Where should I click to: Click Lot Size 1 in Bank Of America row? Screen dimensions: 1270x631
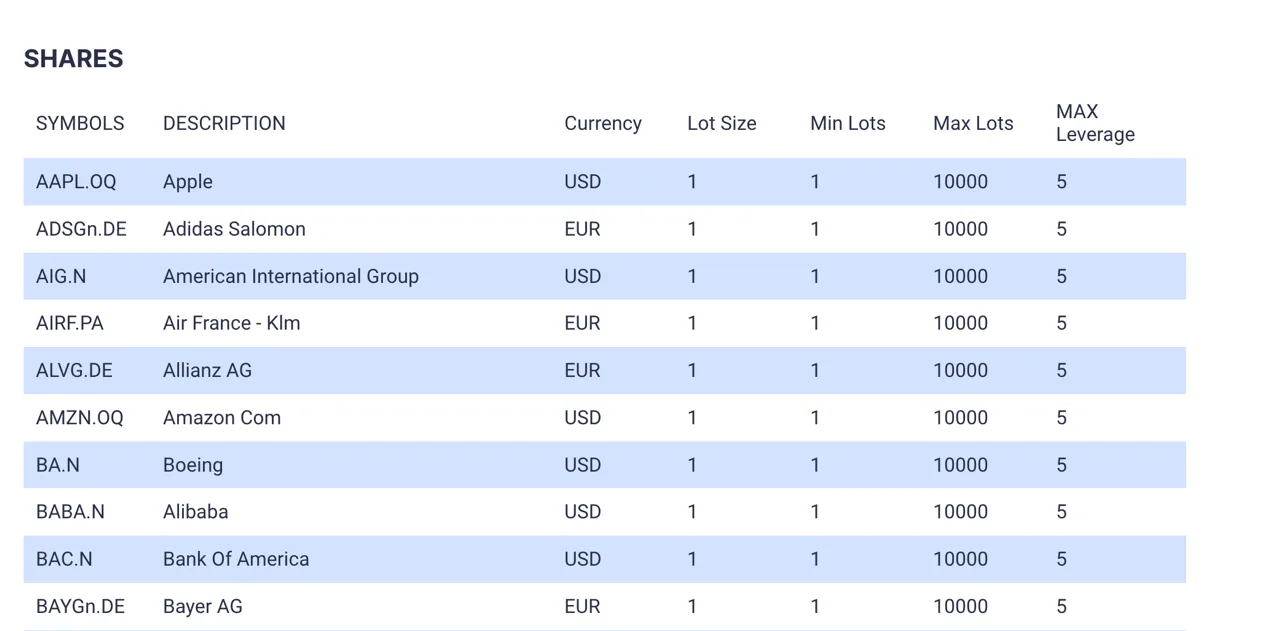(692, 559)
